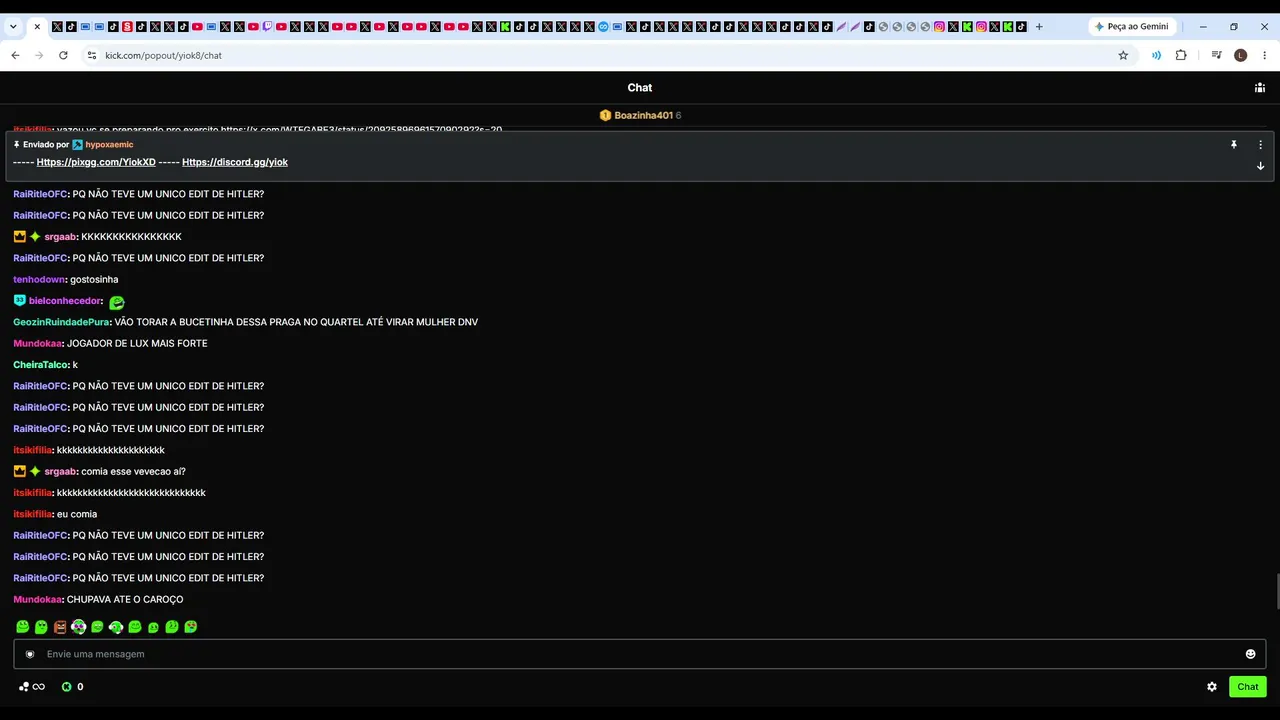
Task: Click the badge beside bielconhecedor
Action: [x=20, y=301]
